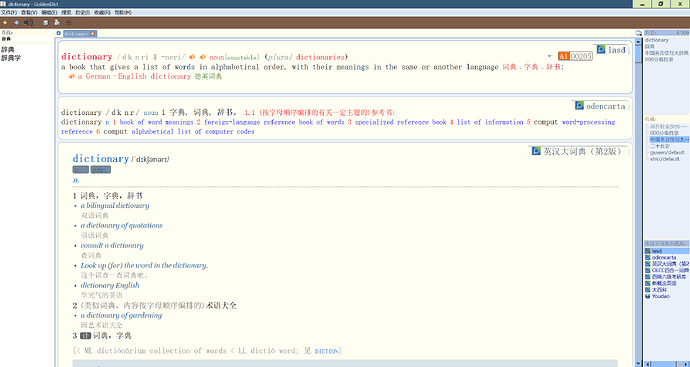Play pronunciation with the speaker toolbar icon
The image size is (690, 367).
(x=29, y=22)
